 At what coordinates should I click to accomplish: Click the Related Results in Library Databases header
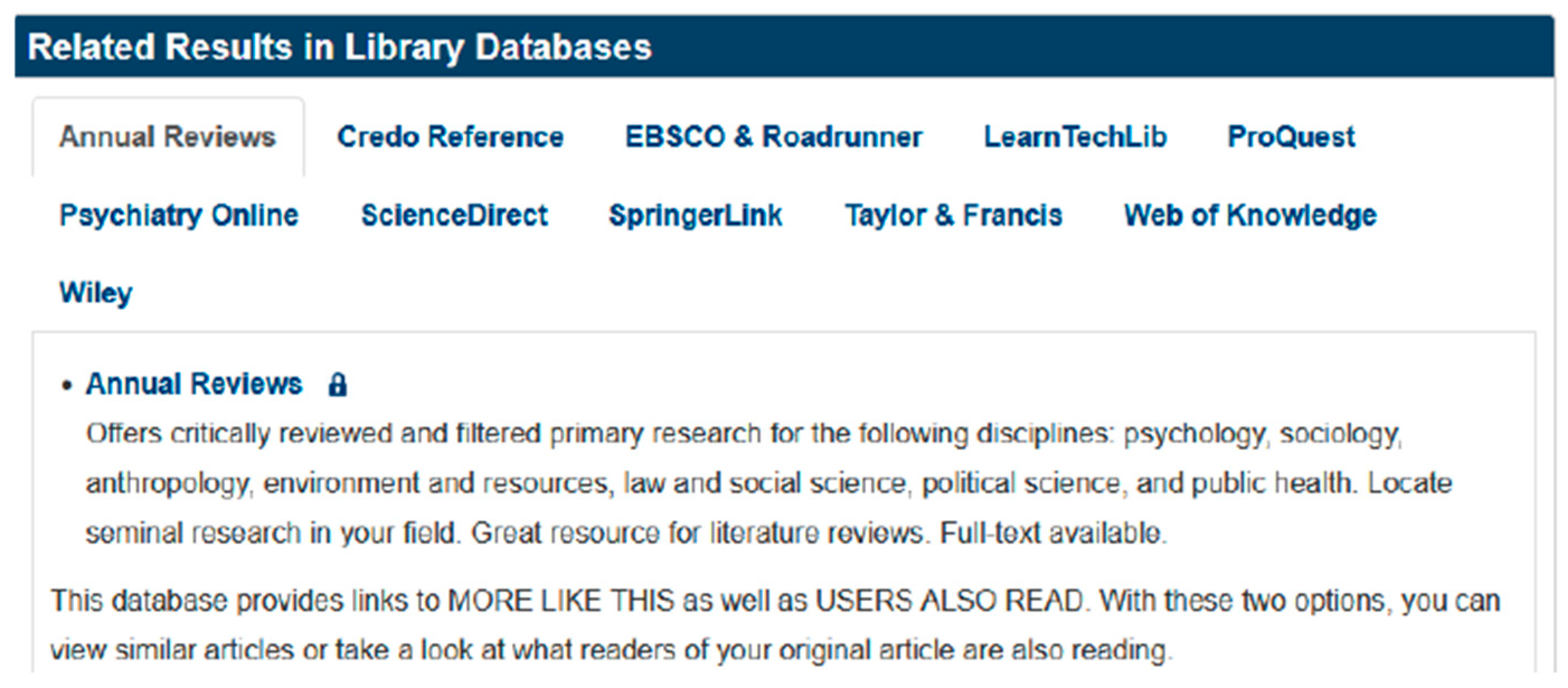(x=339, y=48)
